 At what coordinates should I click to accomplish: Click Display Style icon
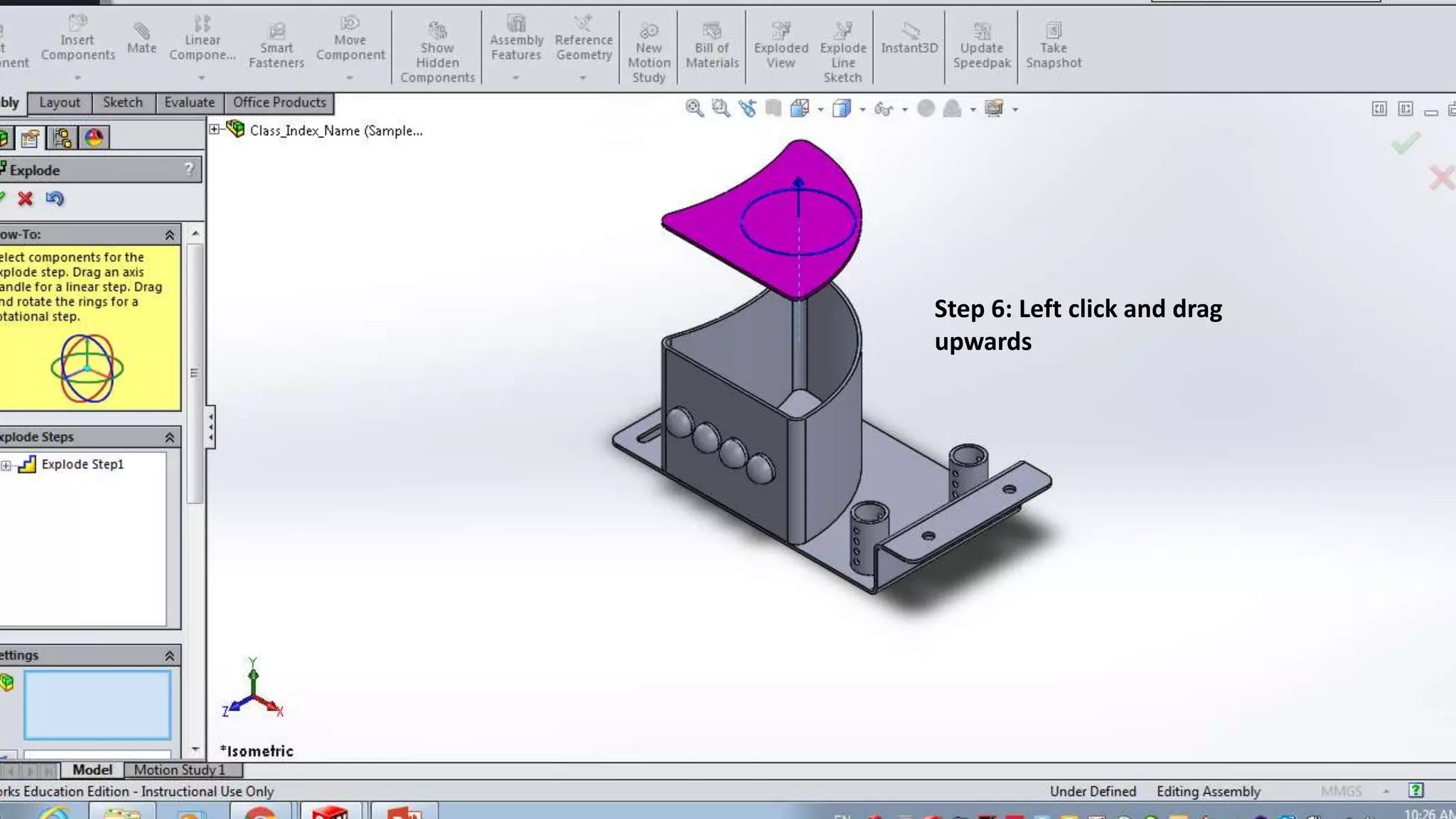coord(842,109)
